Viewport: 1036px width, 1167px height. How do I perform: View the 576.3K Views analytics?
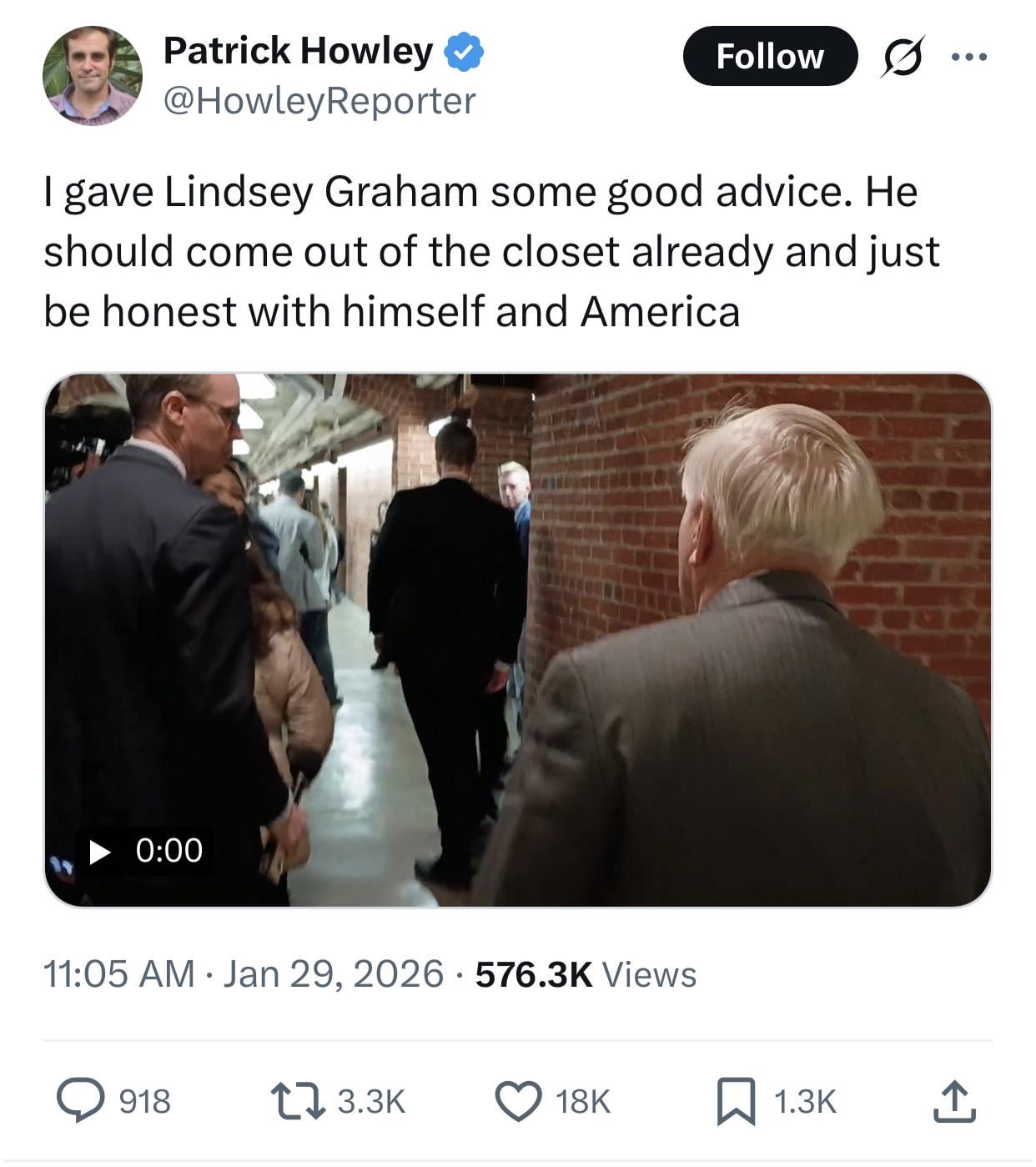[586, 973]
